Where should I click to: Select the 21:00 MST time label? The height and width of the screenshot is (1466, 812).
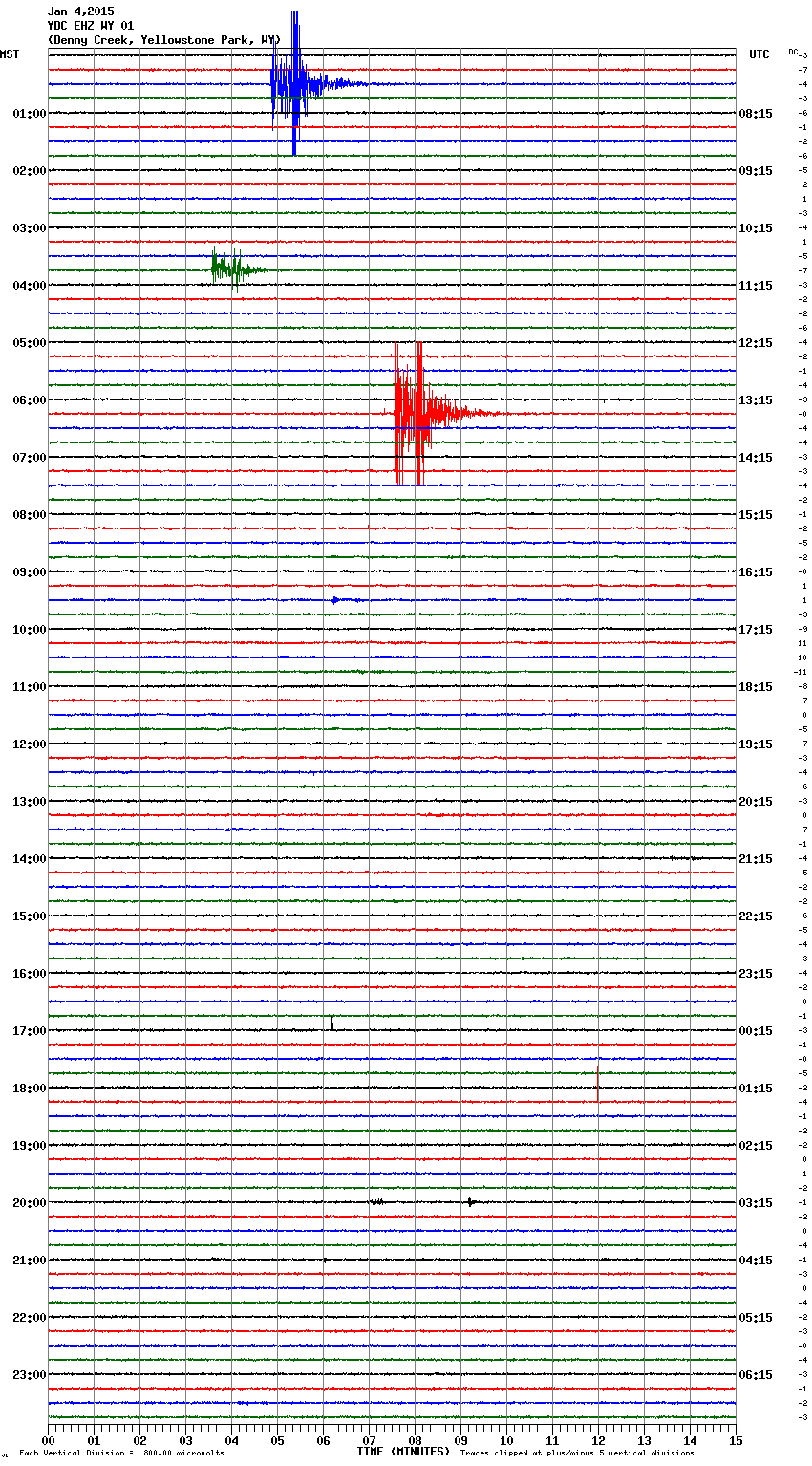coord(29,1261)
